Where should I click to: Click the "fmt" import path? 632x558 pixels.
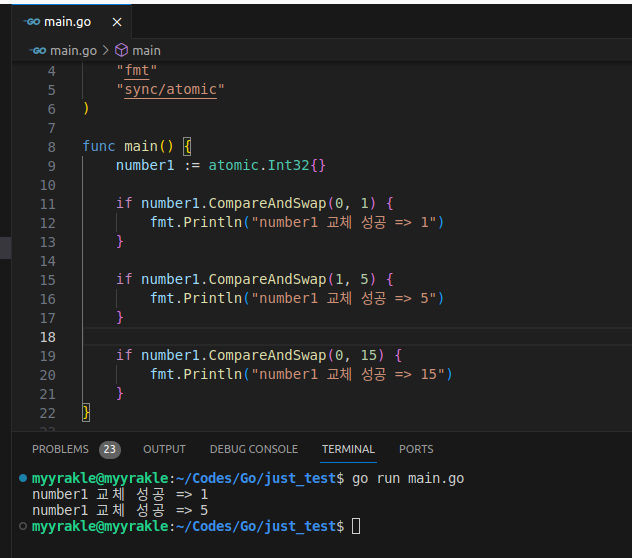pos(139,70)
